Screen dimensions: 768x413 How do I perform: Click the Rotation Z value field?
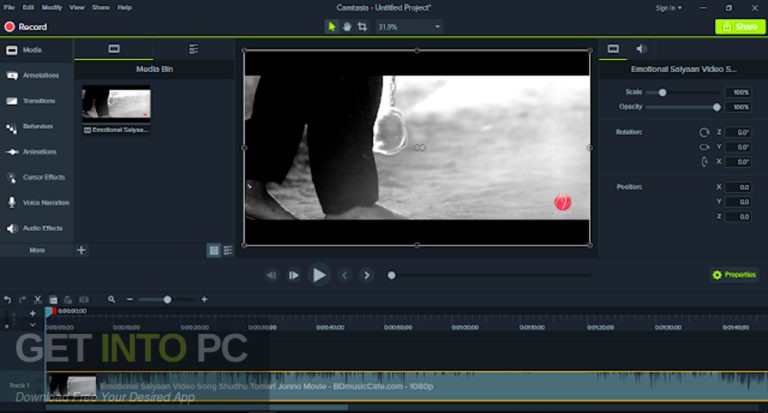point(738,132)
